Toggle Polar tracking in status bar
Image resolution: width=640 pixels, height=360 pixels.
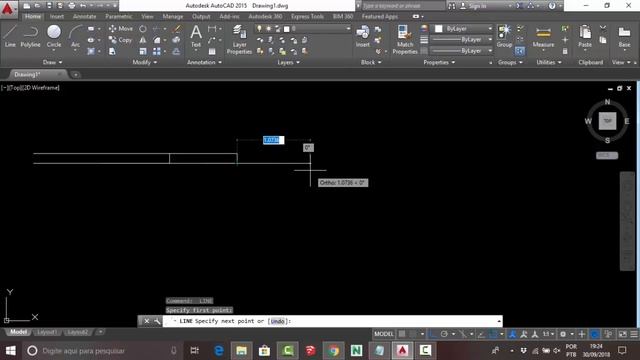tap(444, 334)
